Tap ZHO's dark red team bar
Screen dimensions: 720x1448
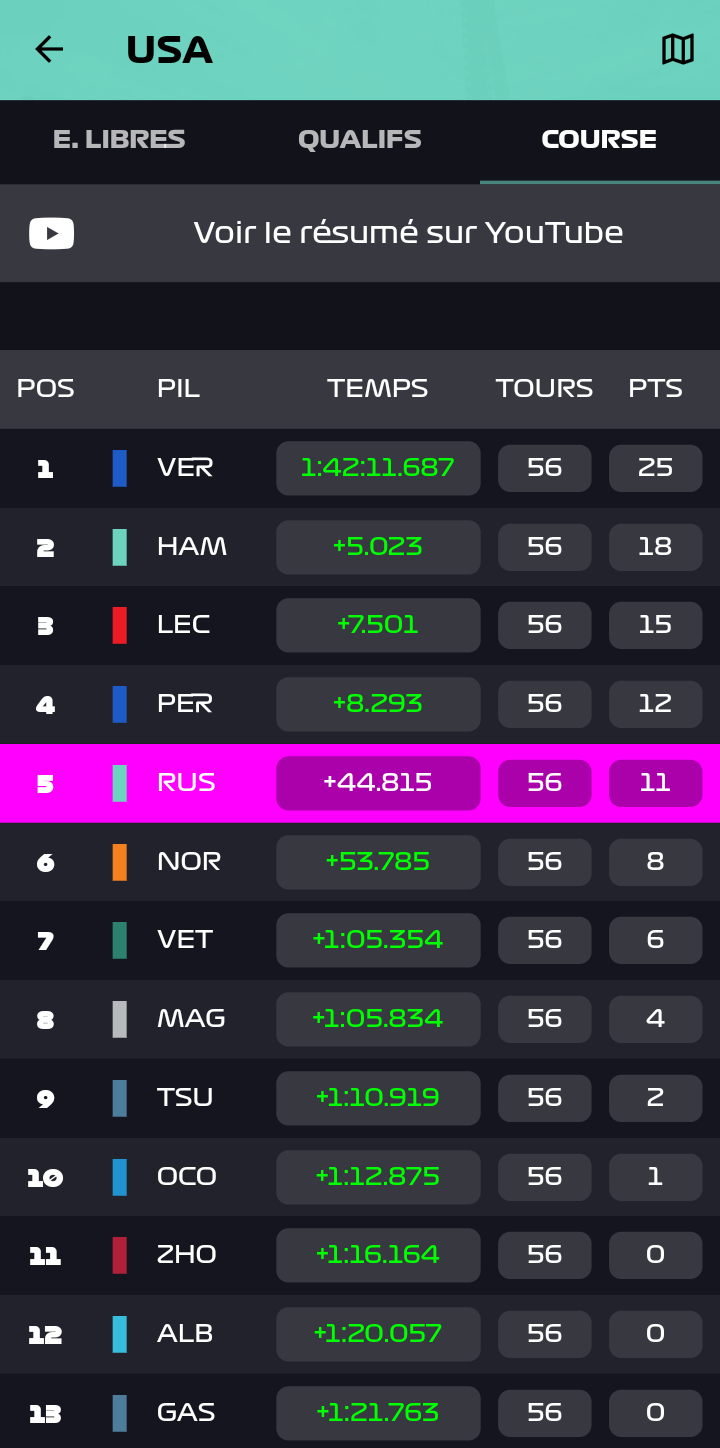120,1255
